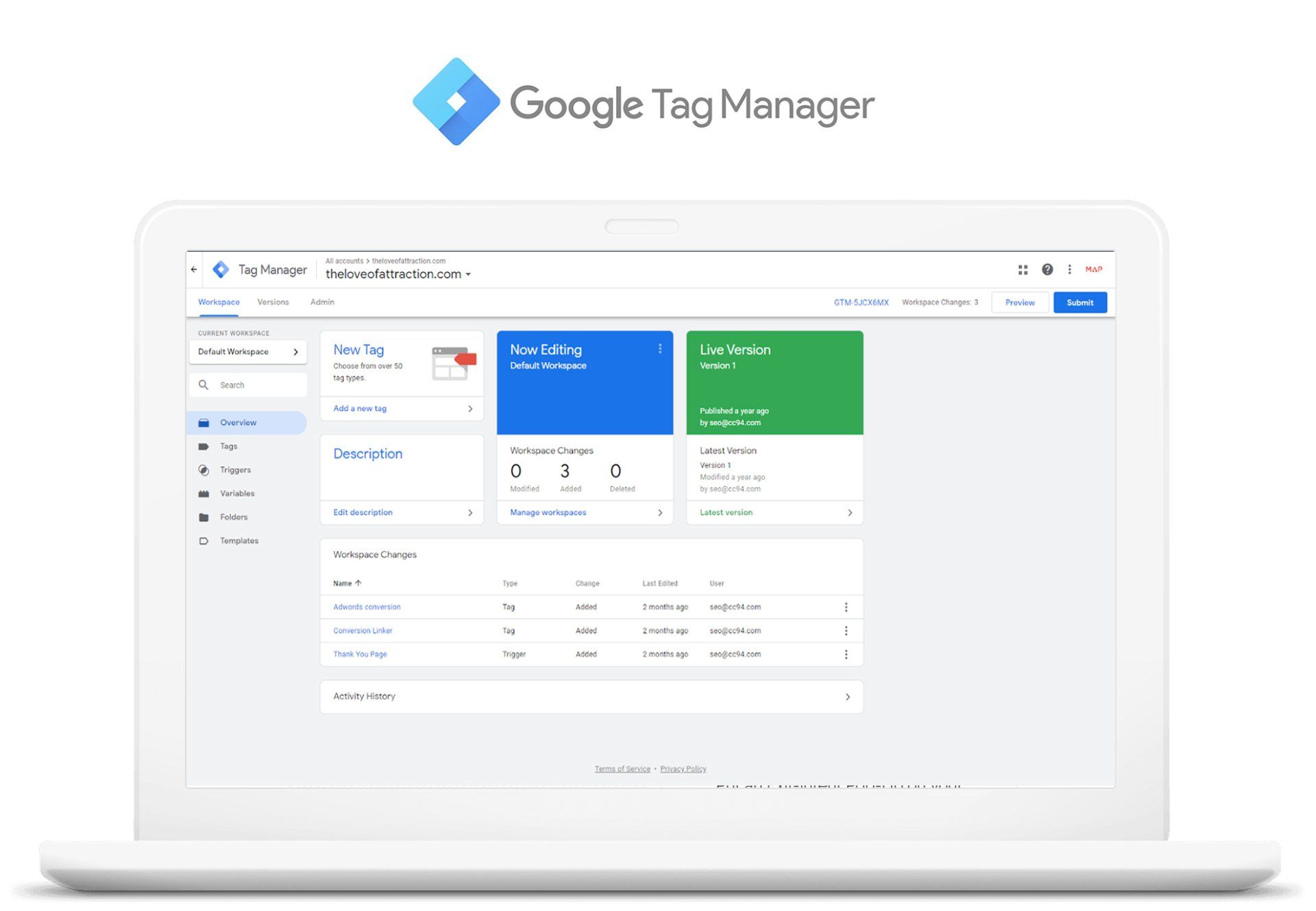The image size is (1316, 911).
Task: Click the Edit description chevron arrow
Action: (x=470, y=513)
